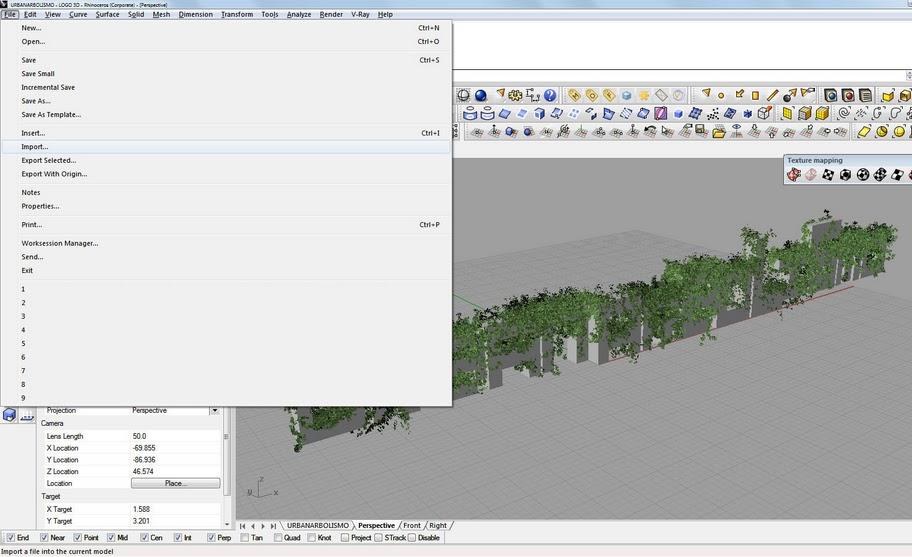
Task: Click the first yellow mesh plane icon
Action: coord(787,113)
